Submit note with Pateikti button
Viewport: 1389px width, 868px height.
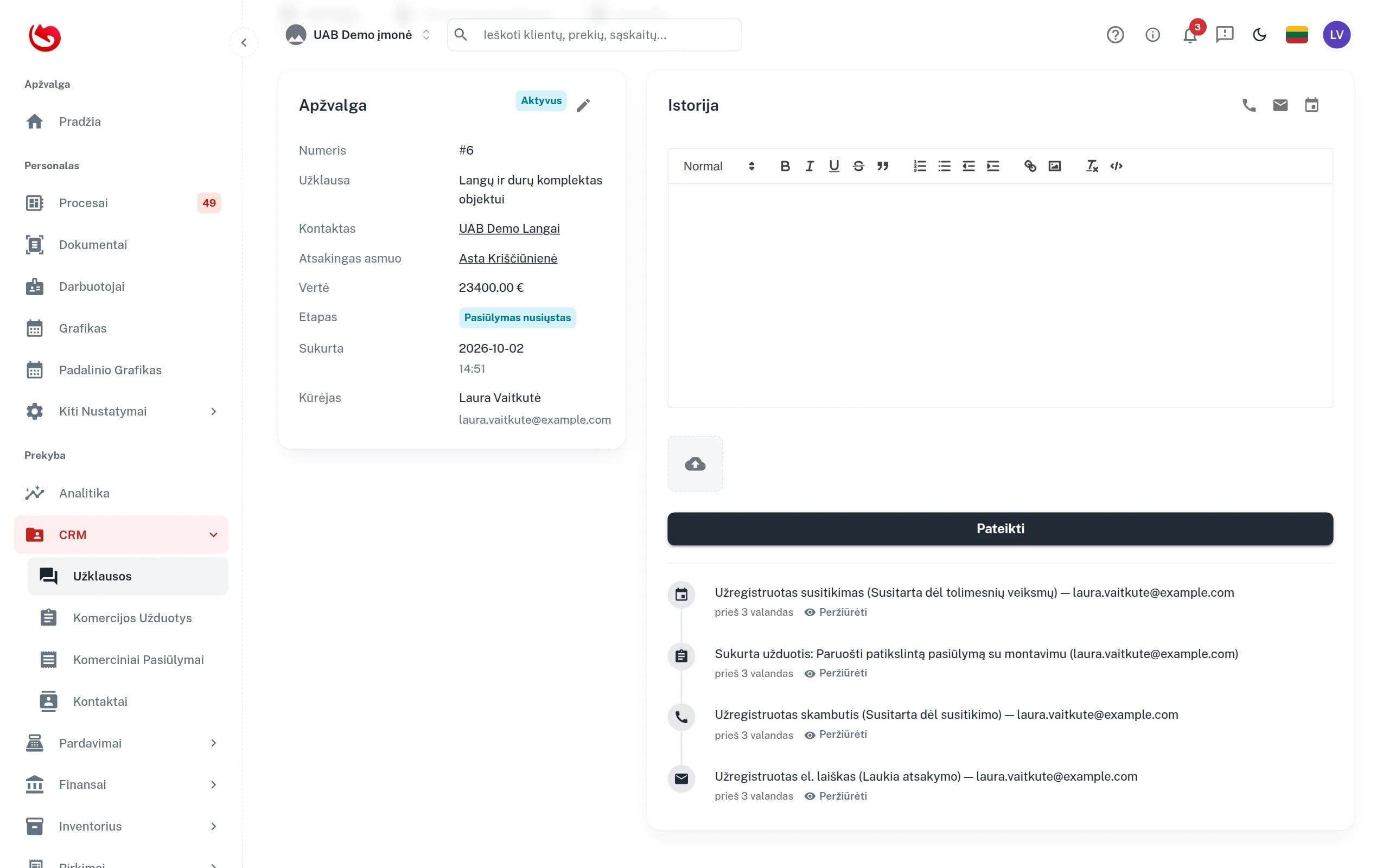(1000, 529)
